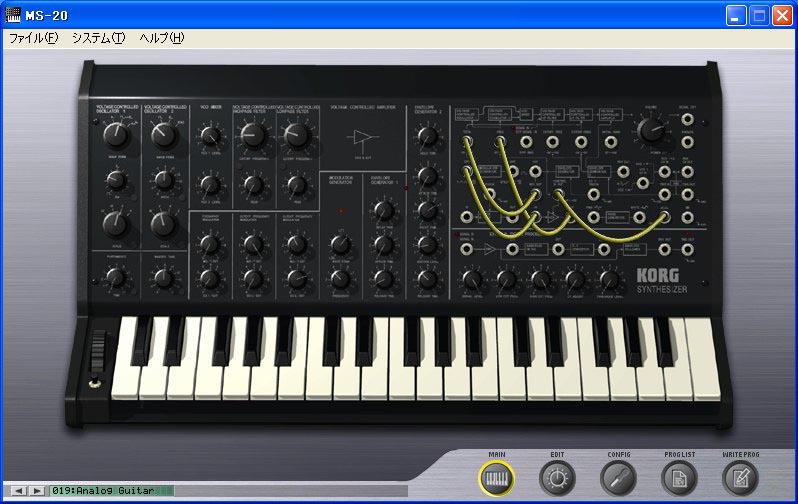The height and width of the screenshot is (504, 798).
Task: Click the KORG logo on the panel
Action: [658, 276]
